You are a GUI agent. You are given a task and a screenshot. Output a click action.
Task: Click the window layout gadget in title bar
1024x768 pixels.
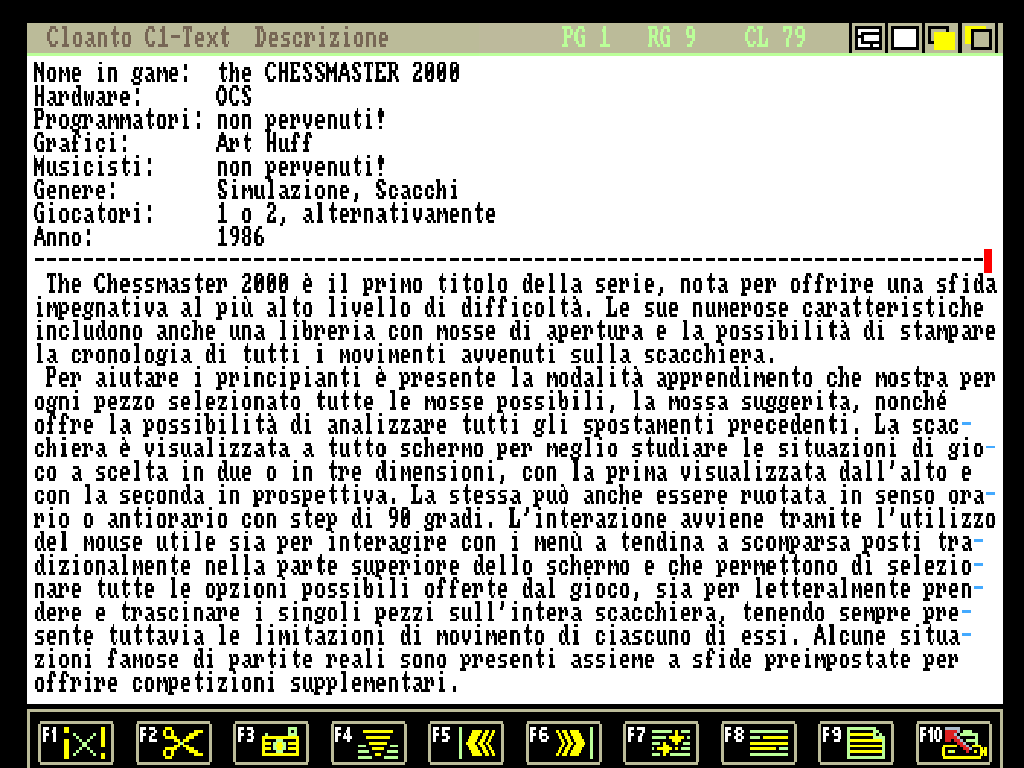868,39
